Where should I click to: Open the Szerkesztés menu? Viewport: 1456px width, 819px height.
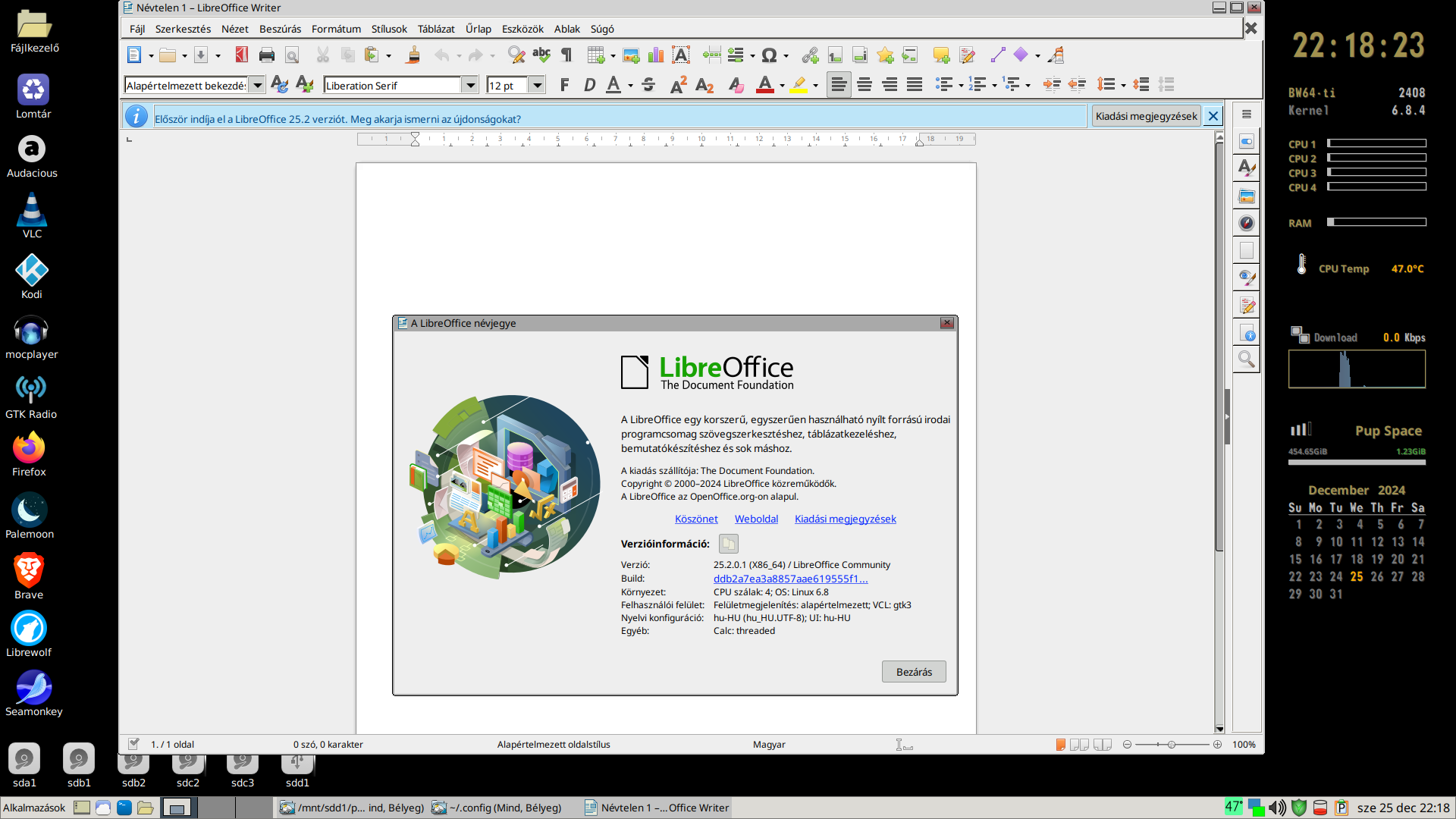point(183,29)
